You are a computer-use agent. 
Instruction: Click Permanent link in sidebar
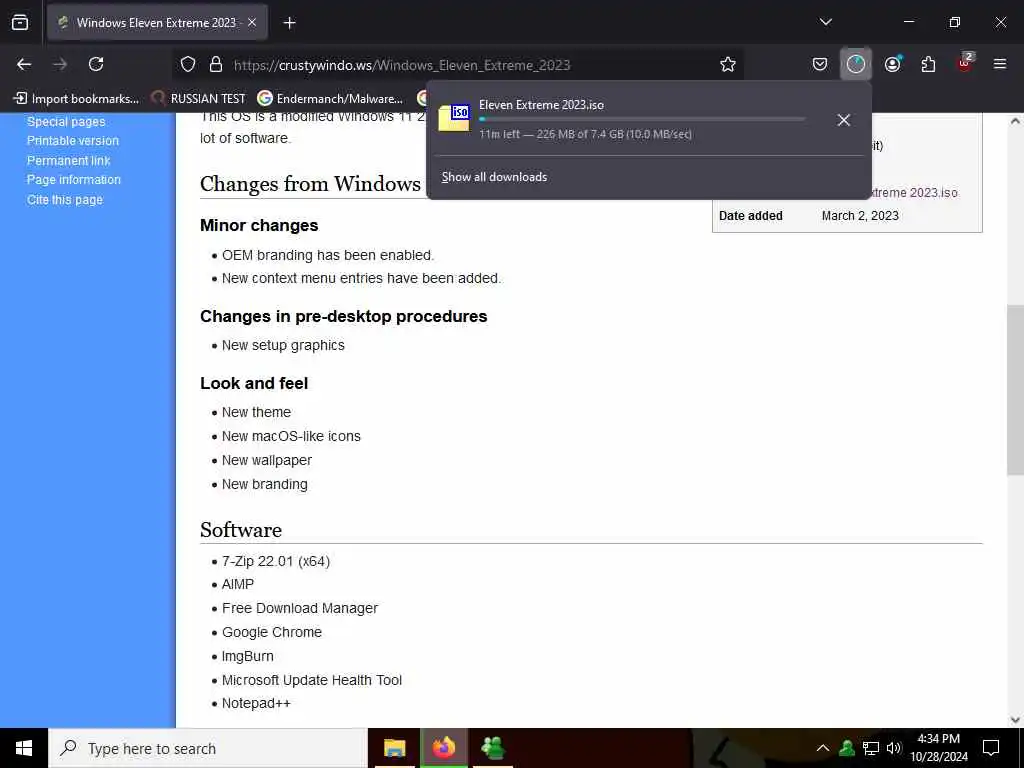tap(69, 161)
